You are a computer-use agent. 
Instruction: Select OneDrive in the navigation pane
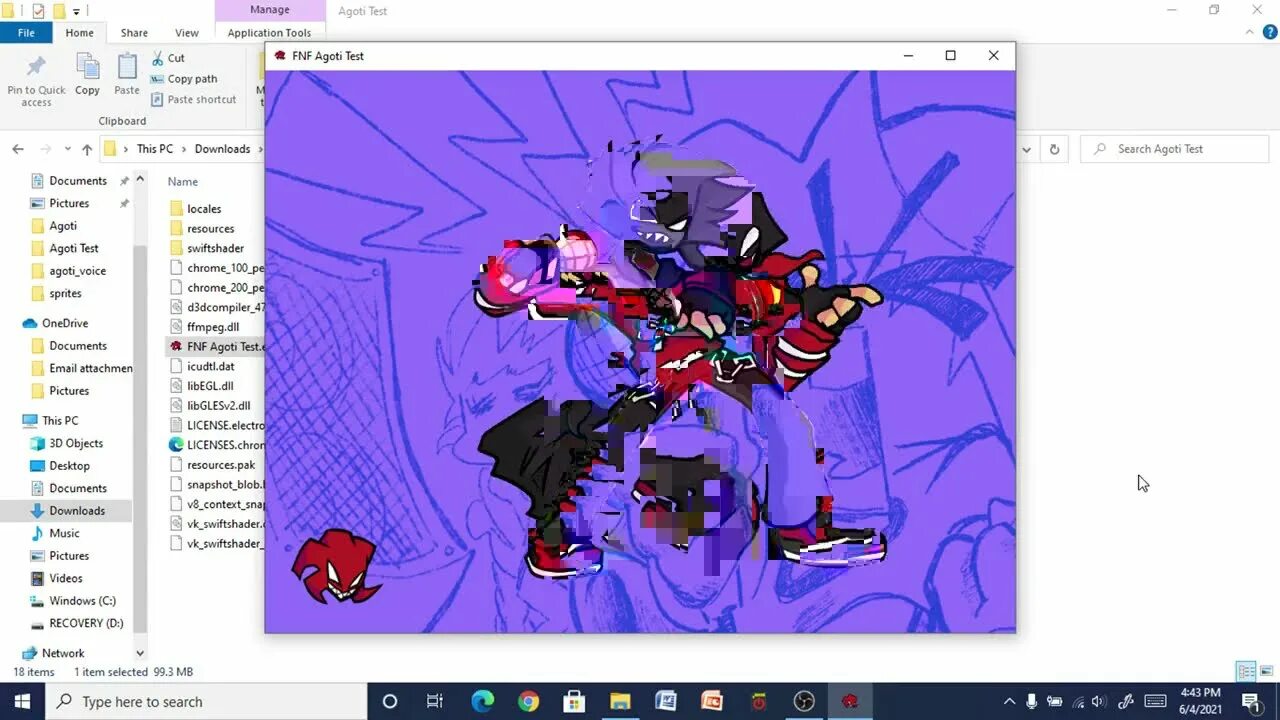point(65,323)
